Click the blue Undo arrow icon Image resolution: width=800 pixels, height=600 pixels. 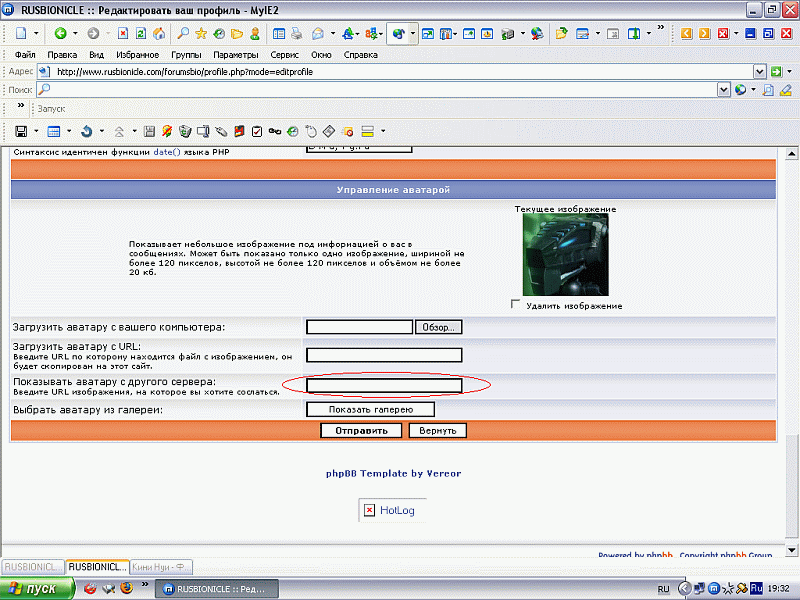[x=87, y=132]
